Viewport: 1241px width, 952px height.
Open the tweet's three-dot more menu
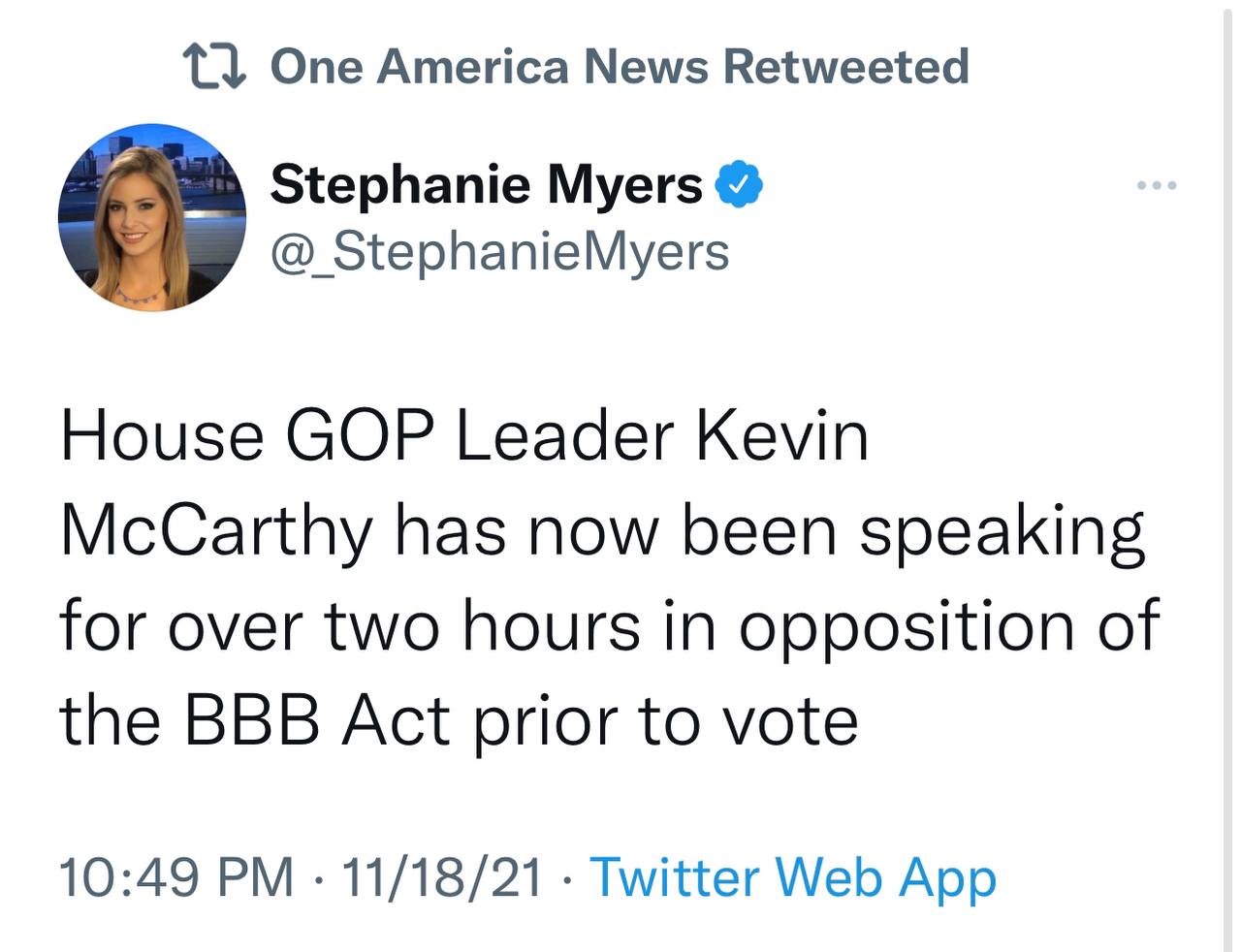pos(1158,184)
